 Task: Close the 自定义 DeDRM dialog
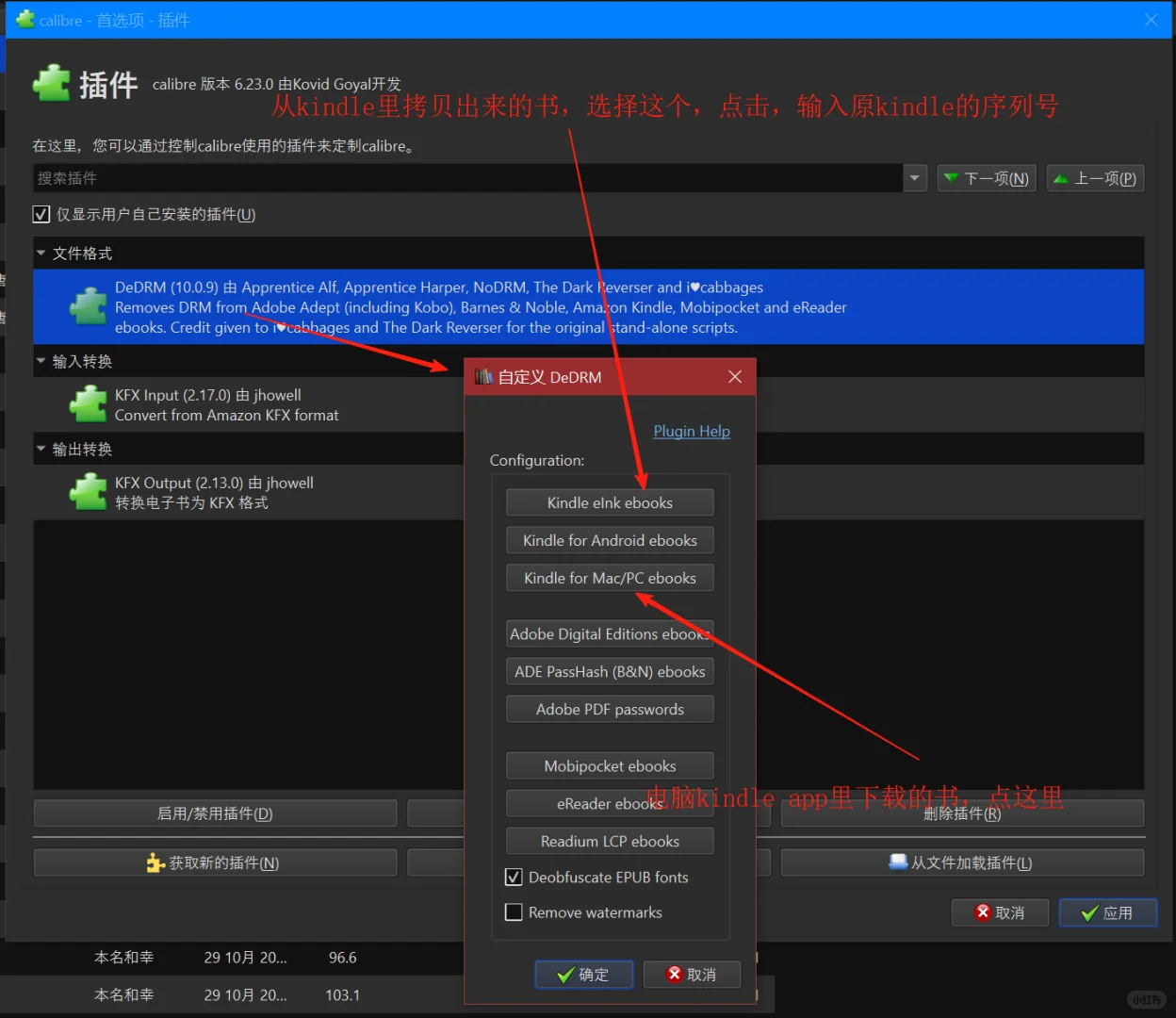click(x=735, y=377)
